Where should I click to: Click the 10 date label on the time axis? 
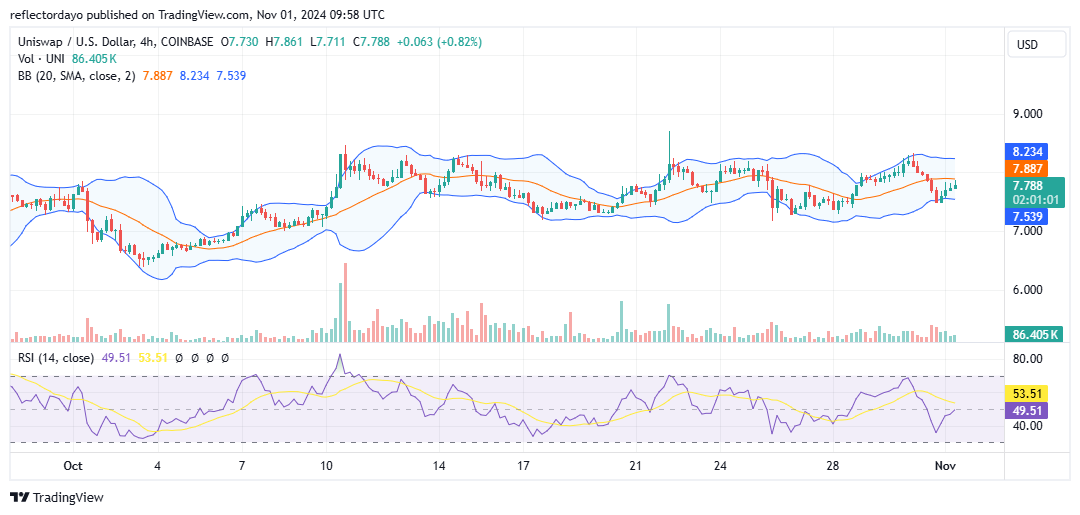(x=326, y=465)
